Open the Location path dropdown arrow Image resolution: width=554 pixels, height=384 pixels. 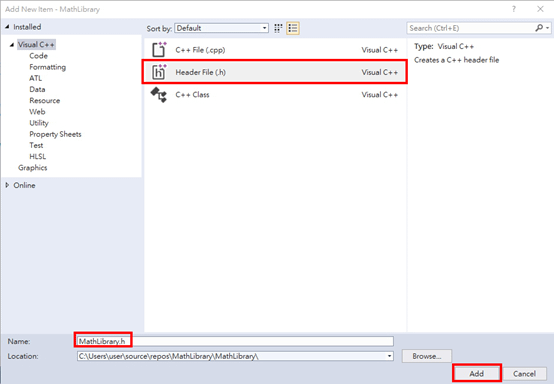[x=389, y=356]
